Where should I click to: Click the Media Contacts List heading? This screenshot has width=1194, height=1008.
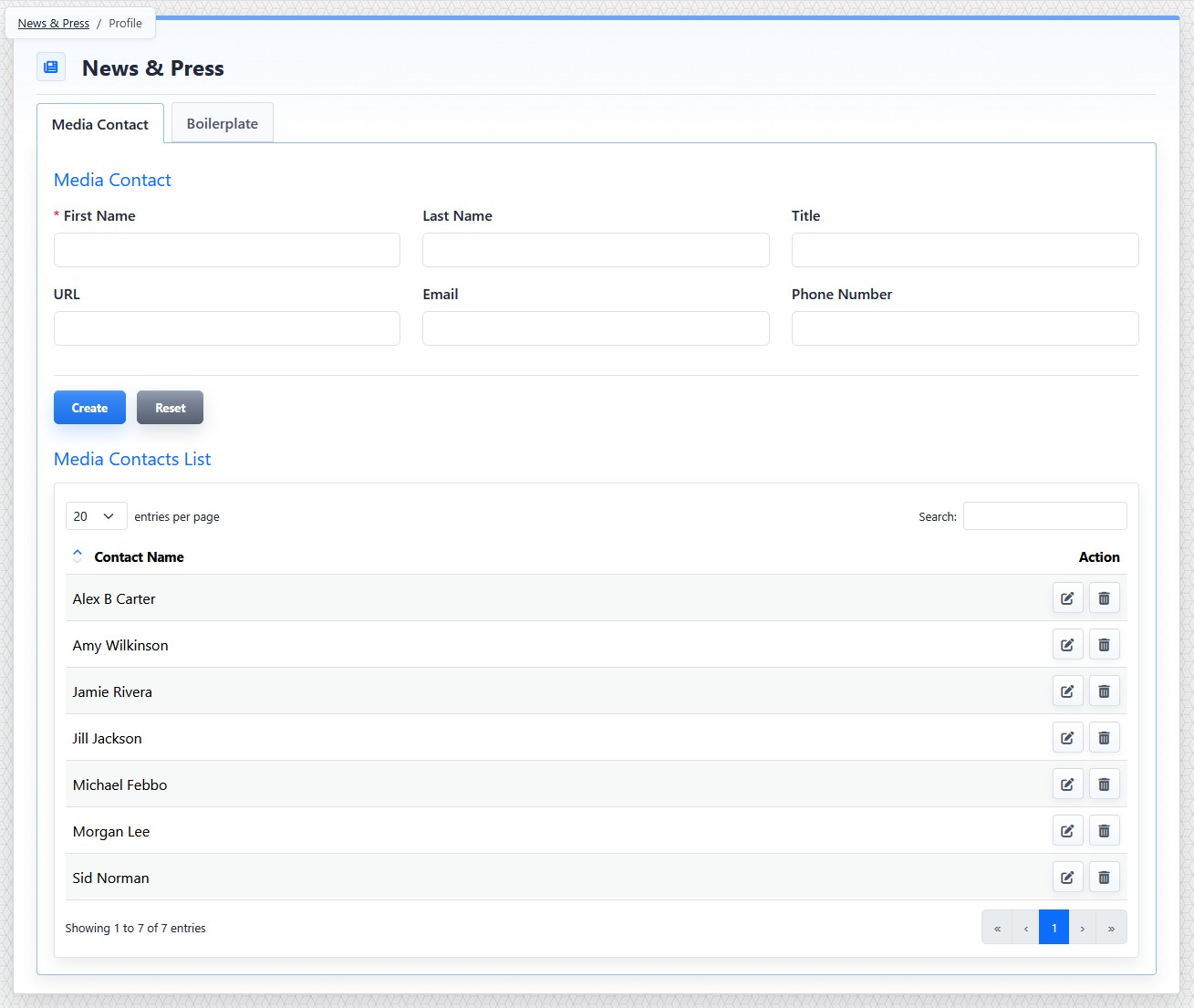(x=132, y=459)
